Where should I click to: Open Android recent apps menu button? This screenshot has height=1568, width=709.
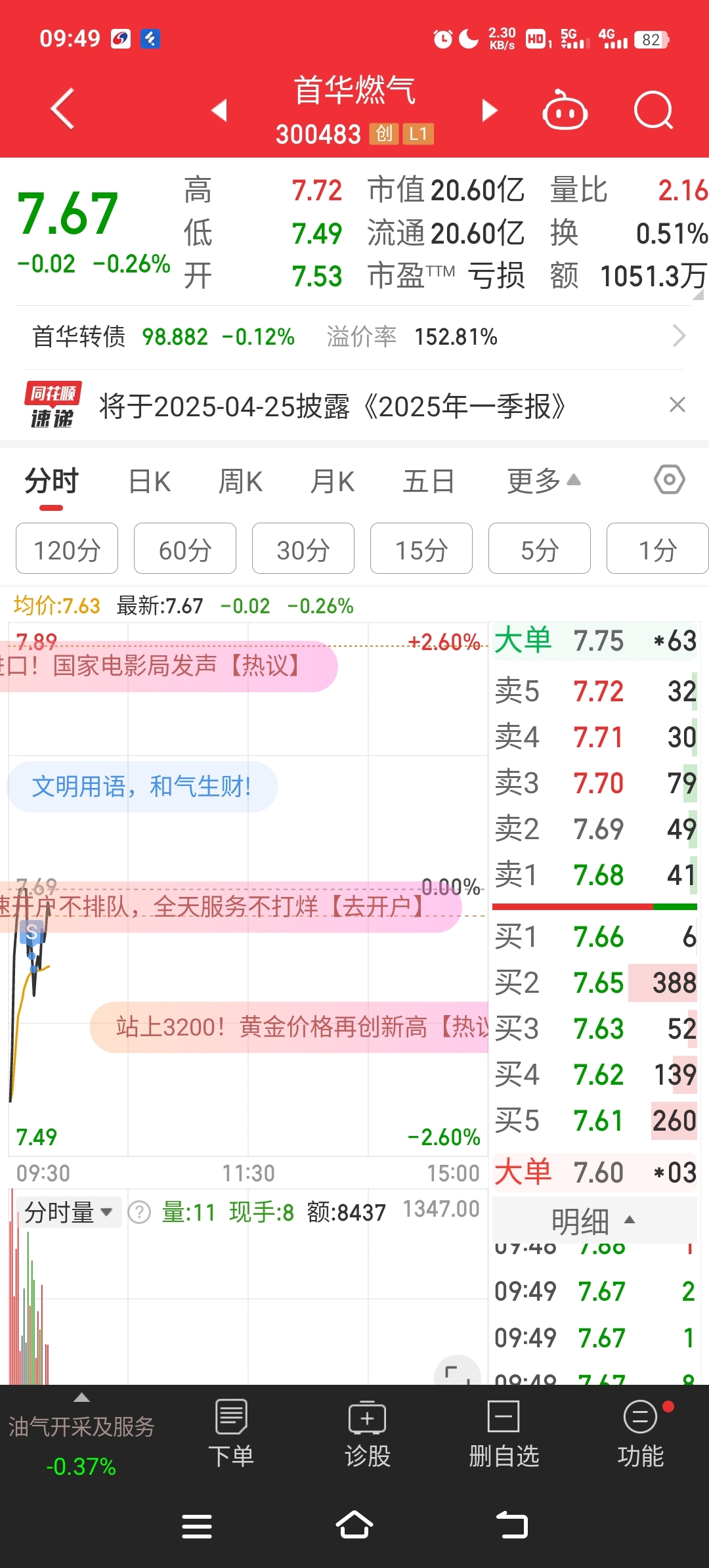click(x=197, y=1526)
